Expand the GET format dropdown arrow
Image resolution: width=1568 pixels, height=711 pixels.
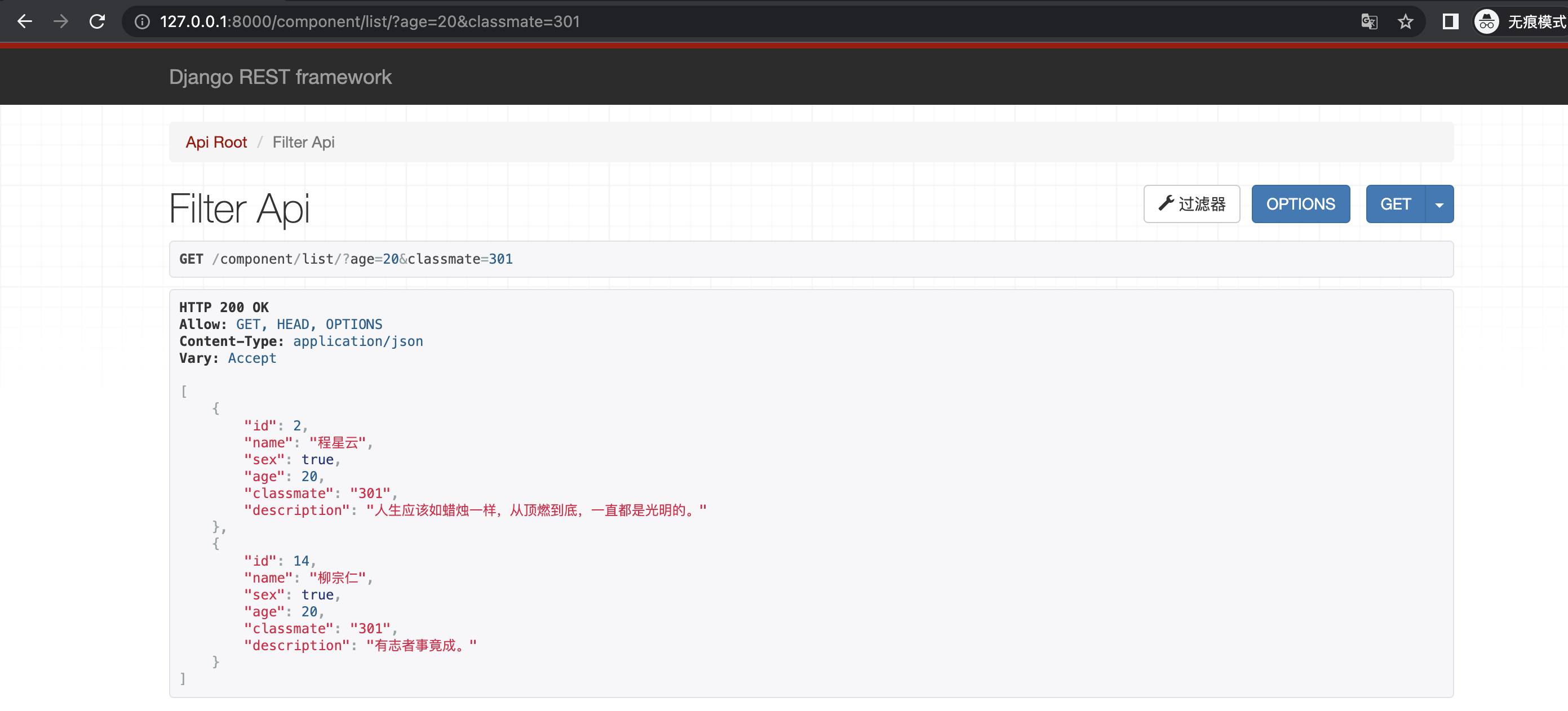[1439, 205]
